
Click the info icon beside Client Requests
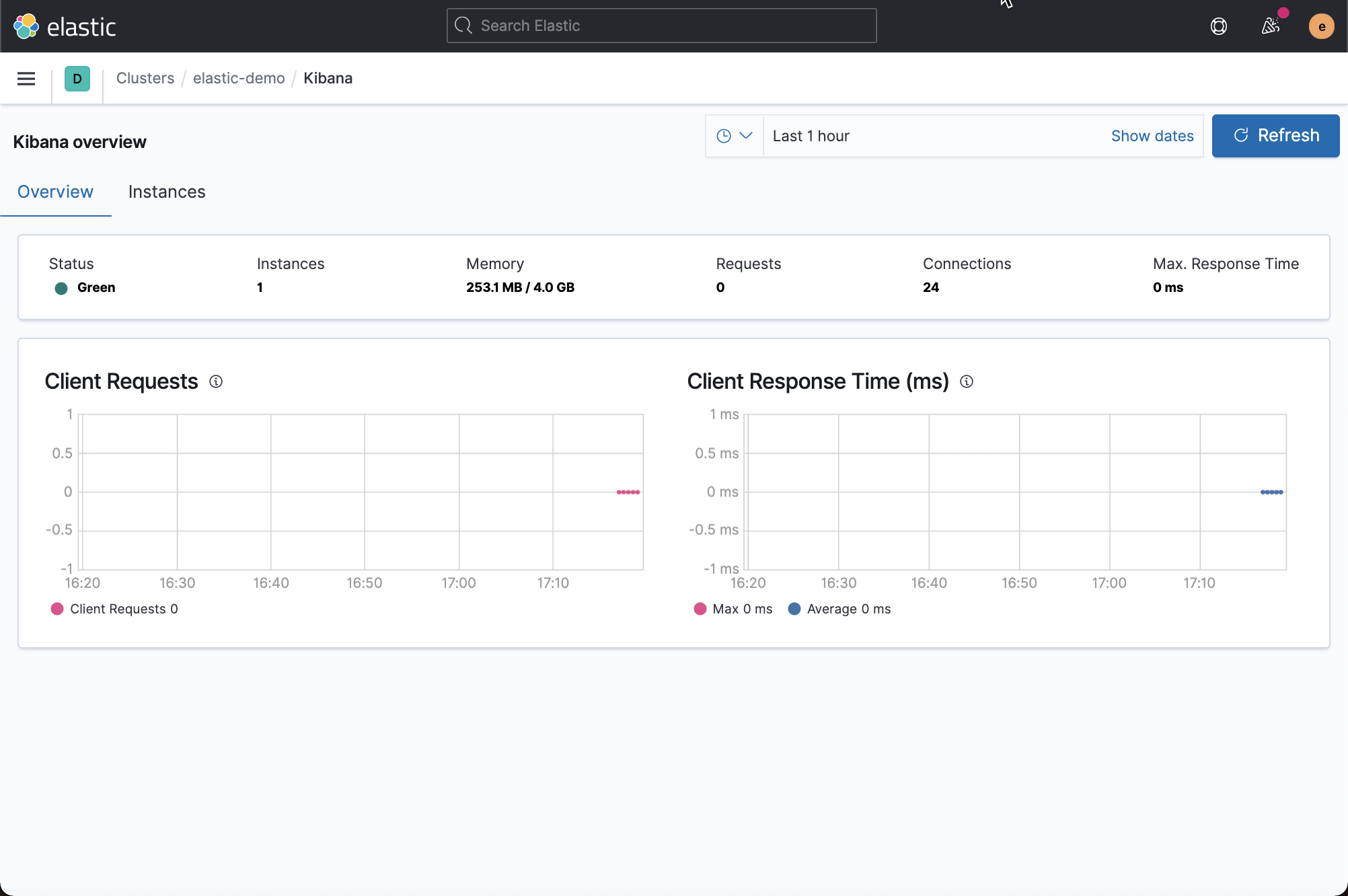tap(216, 381)
